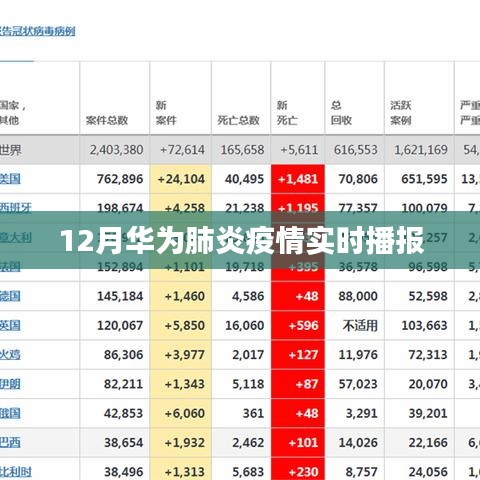Viewport: 480px width, 480px height.
Task: Click the red +1,481 new deaths cell
Action: click(298, 179)
